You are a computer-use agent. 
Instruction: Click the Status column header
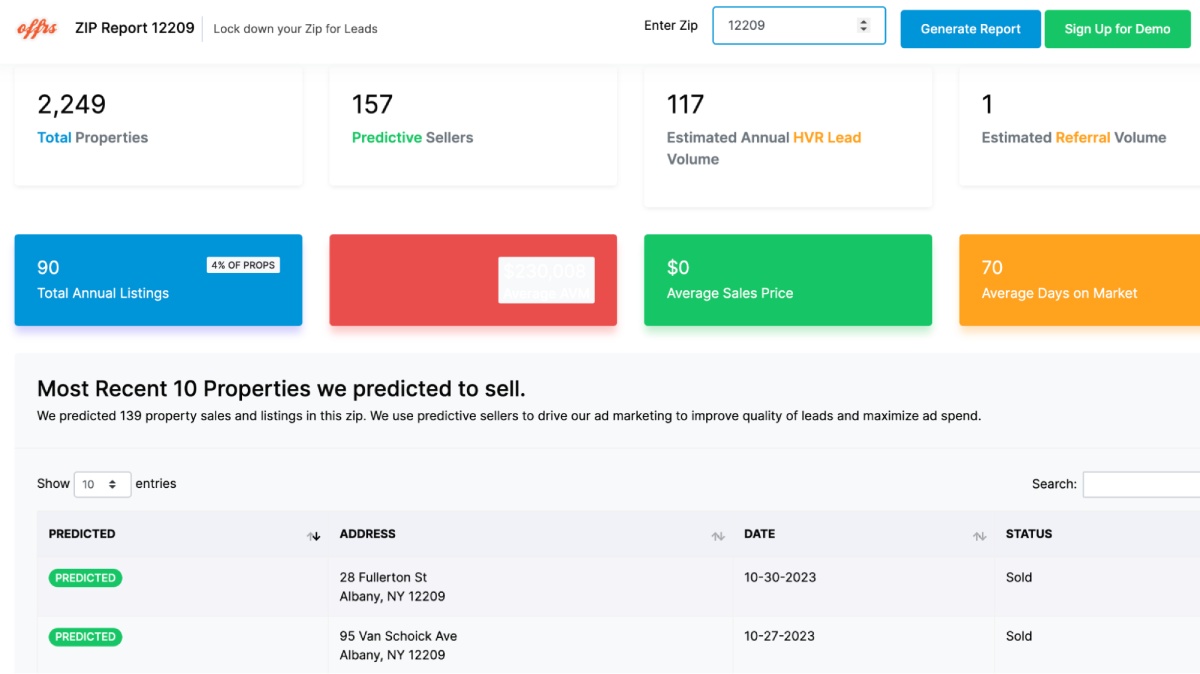click(x=1029, y=534)
